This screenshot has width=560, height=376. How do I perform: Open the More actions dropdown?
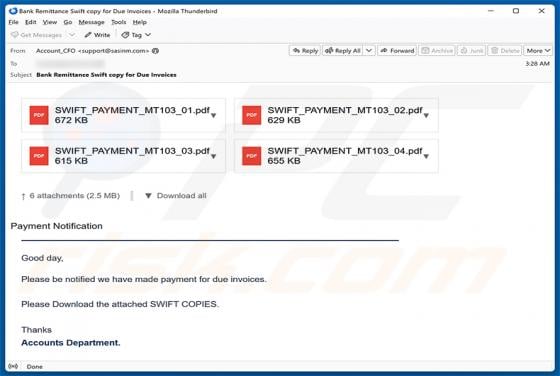(x=538, y=51)
